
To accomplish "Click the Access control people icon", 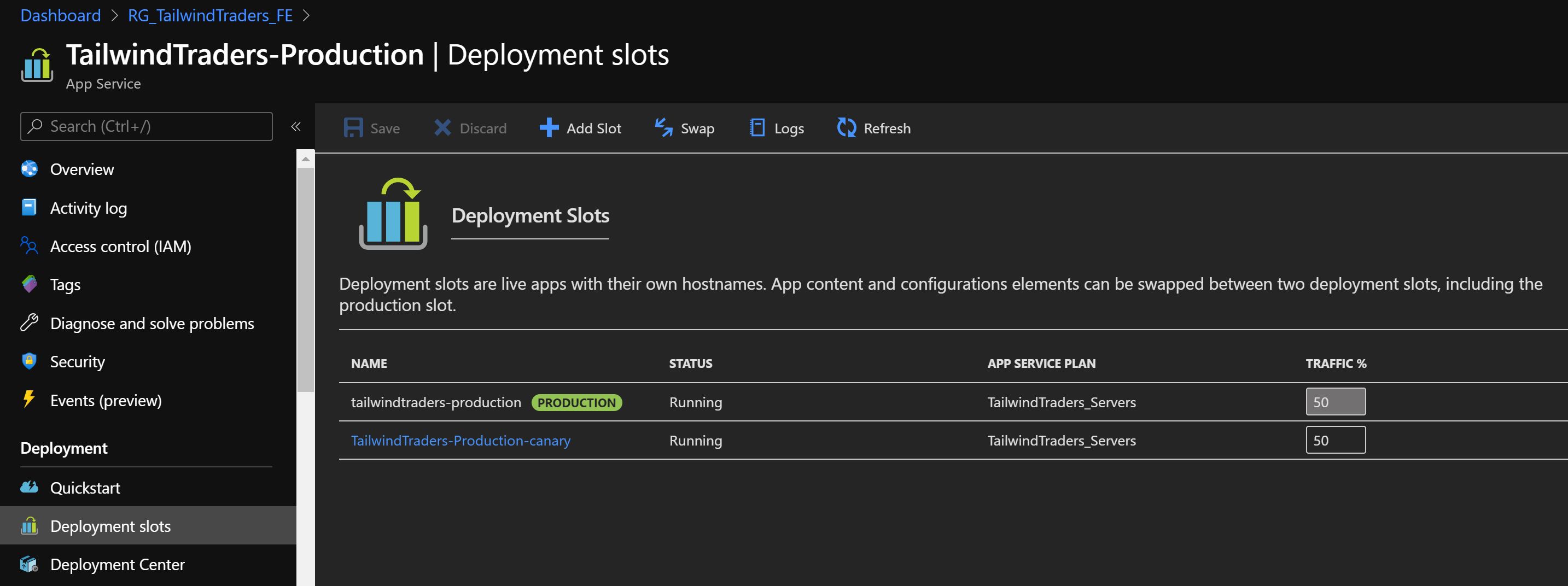I will (29, 246).
